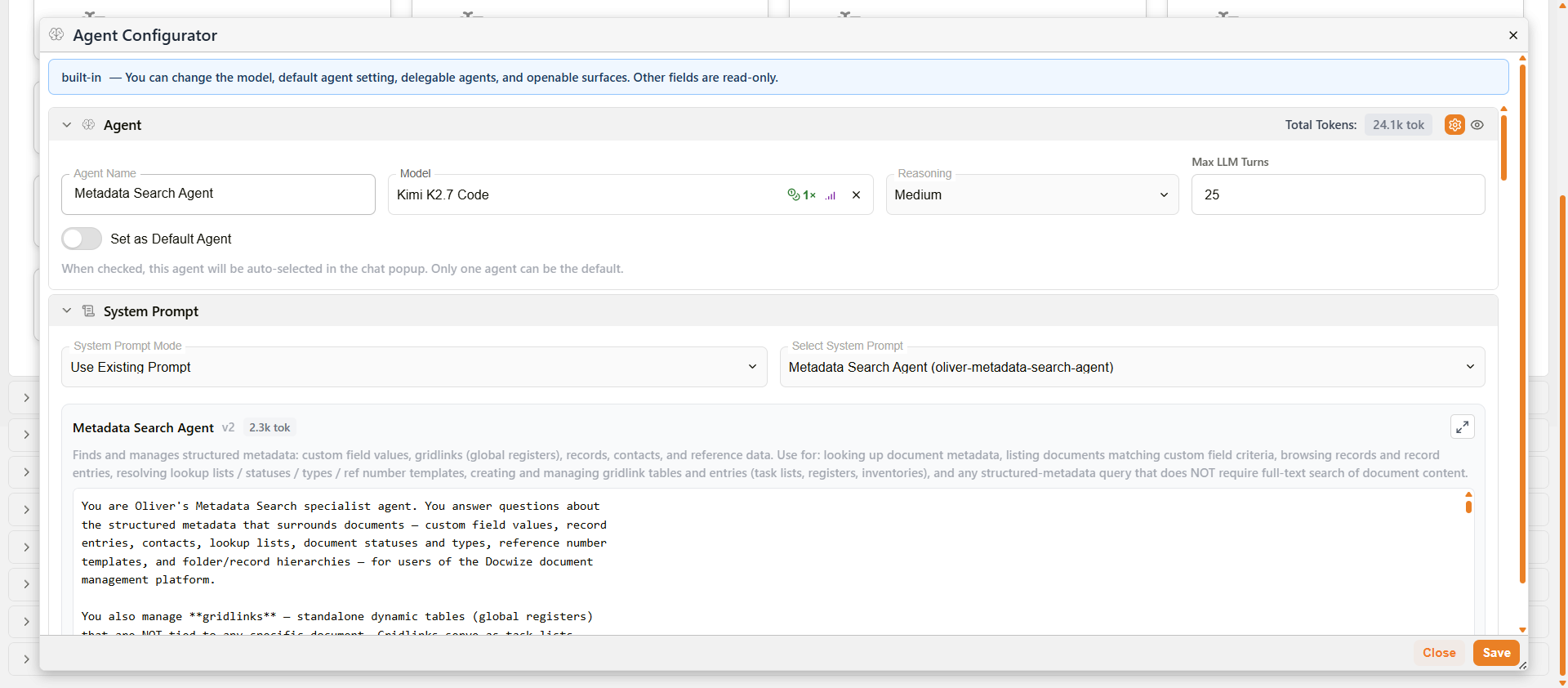Collapse the System Prompt section chevron
The height and width of the screenshot is (688, 1568).
point(67,311)
